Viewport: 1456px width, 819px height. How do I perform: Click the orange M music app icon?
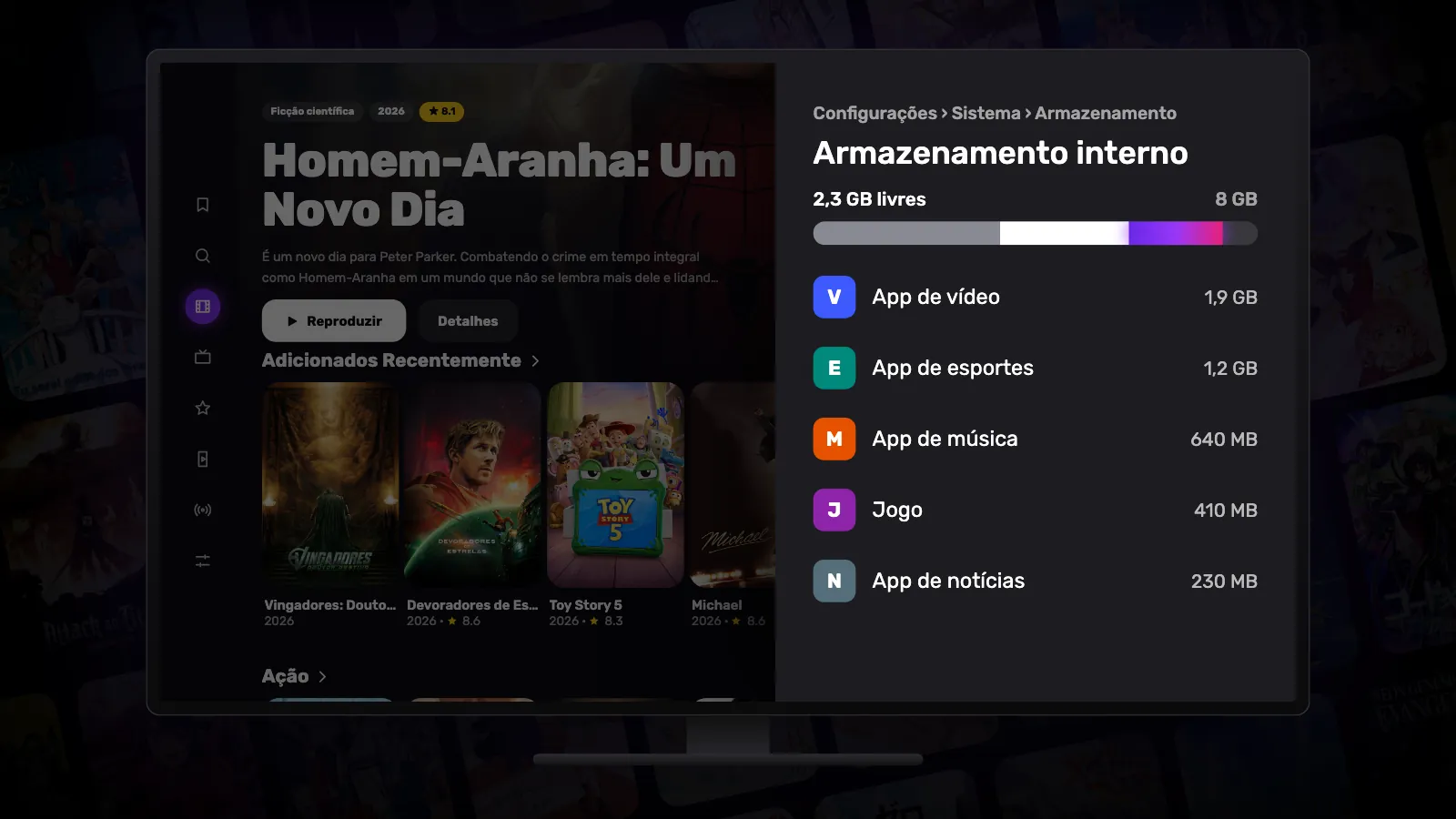click(x=834, y=439)
